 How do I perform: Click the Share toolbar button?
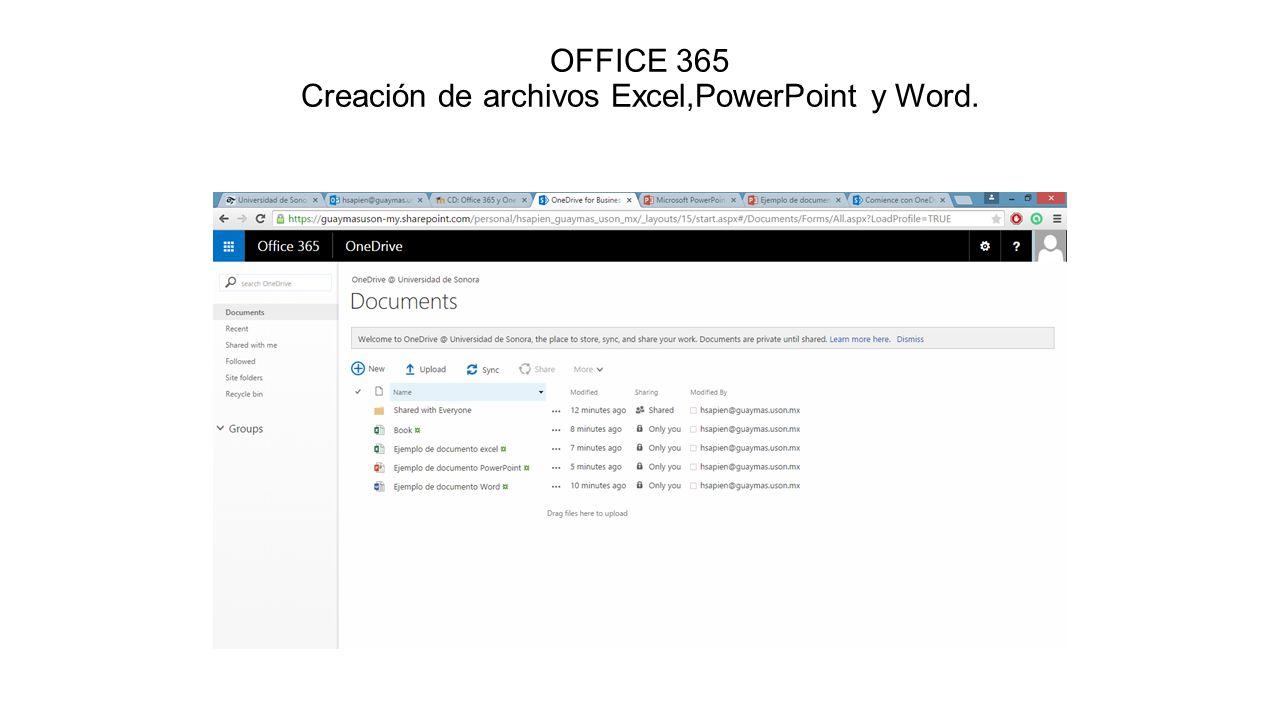537,369
